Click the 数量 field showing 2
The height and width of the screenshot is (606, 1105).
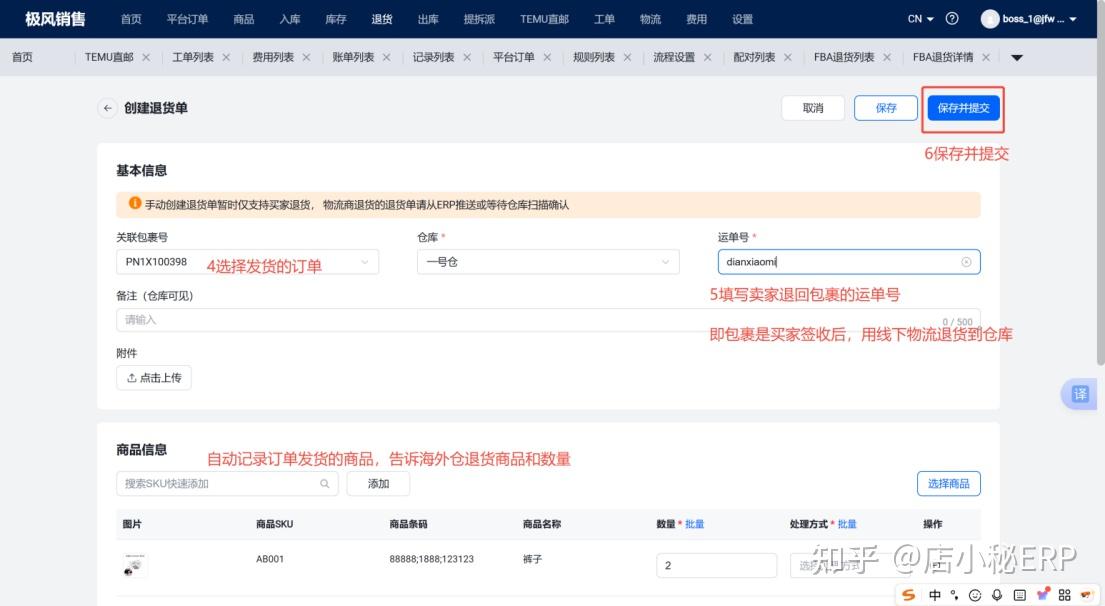click(x=717, y=565)
